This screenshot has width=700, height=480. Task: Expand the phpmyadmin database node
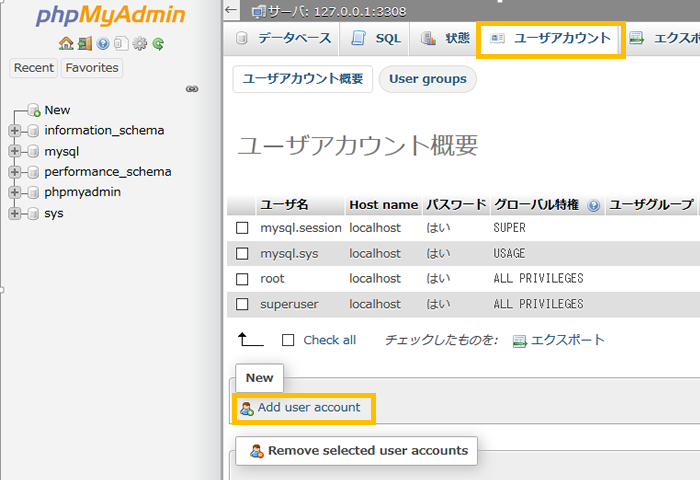[x=14, y=192]
